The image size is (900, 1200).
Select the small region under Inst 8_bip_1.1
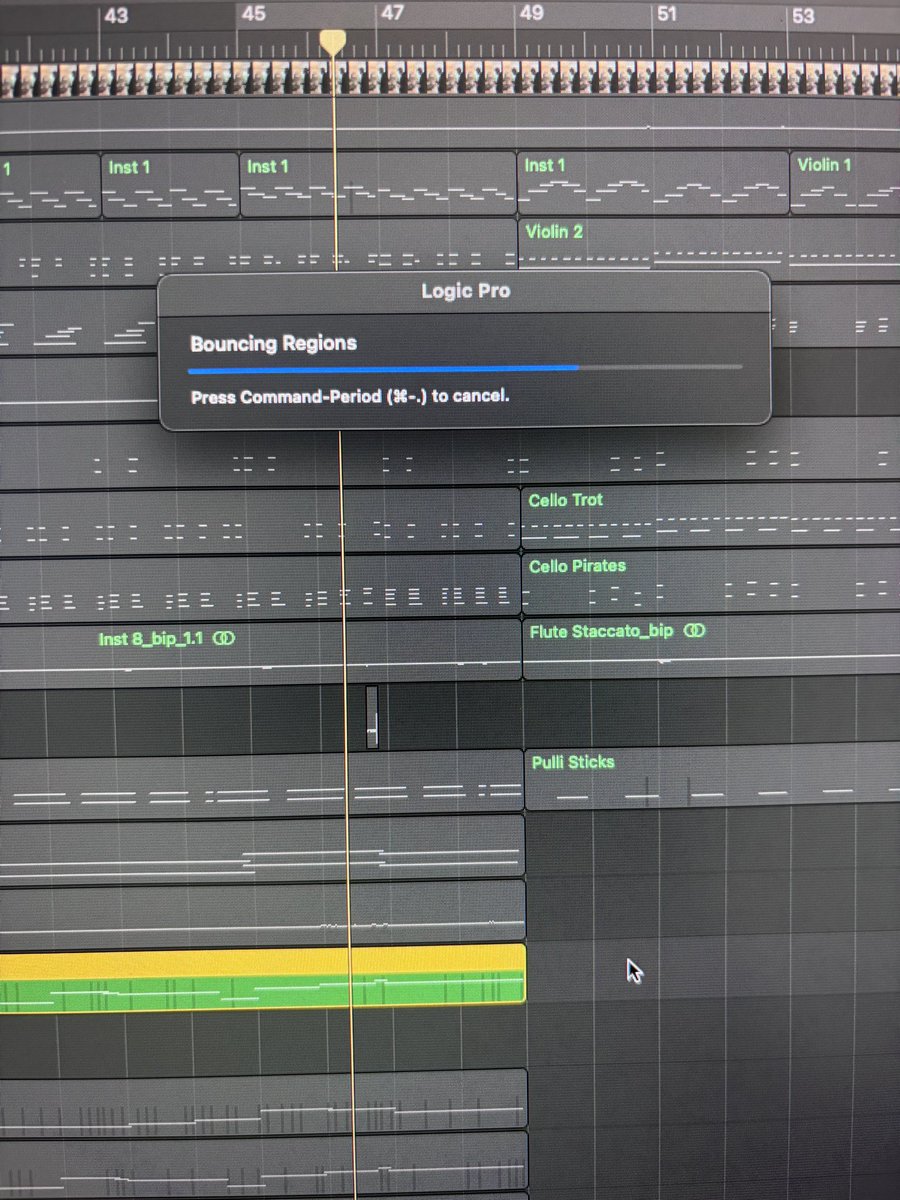372,717
